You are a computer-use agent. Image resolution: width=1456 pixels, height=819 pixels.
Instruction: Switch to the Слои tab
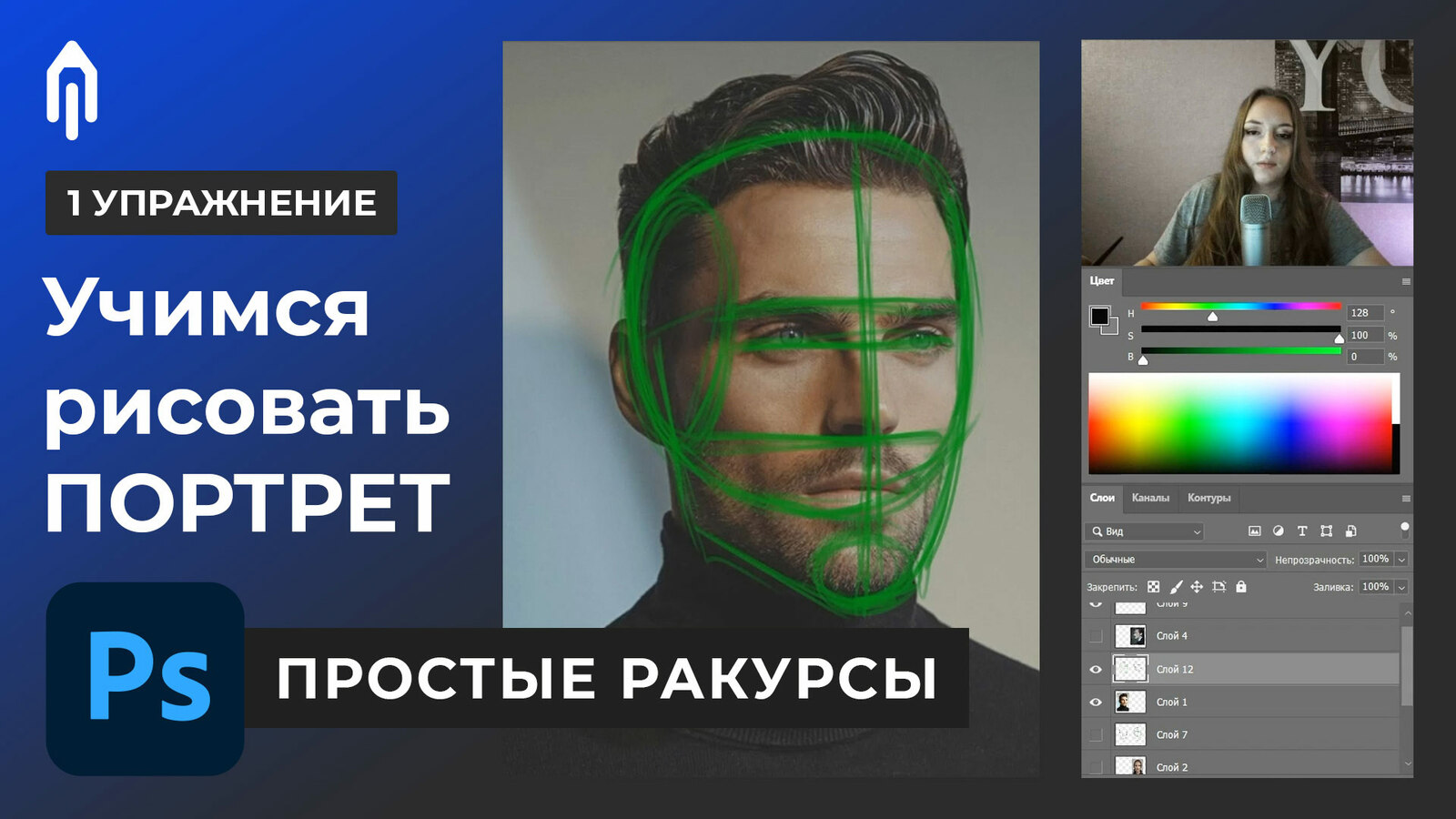coord(1102,498)
